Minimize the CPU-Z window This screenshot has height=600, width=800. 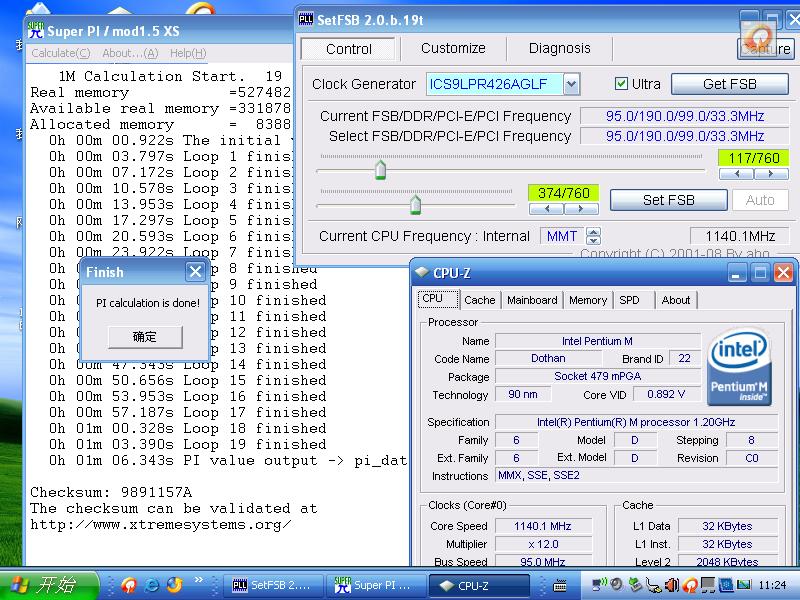[x=736, y=273]
